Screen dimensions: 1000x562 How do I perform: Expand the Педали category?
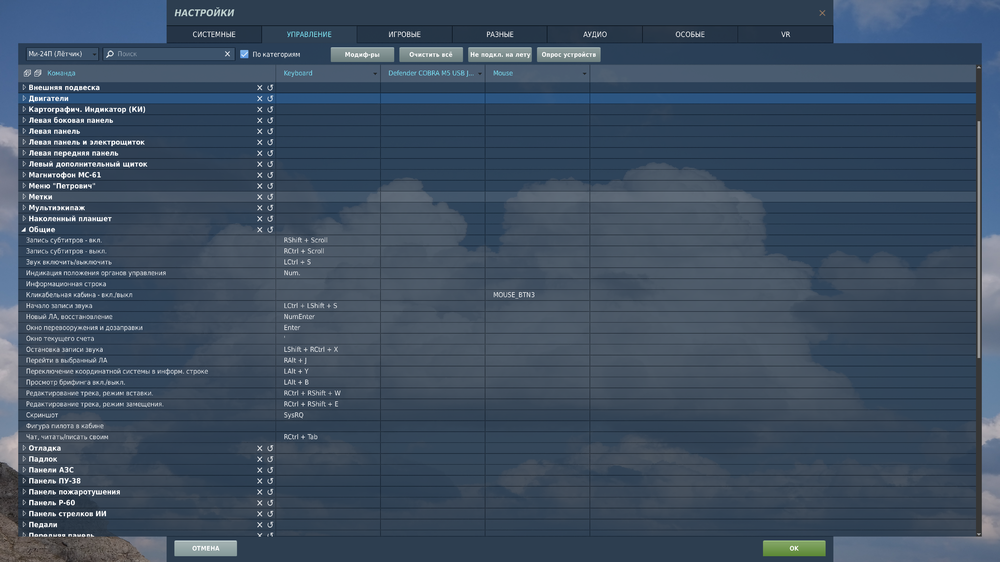(x=24, y=524)
